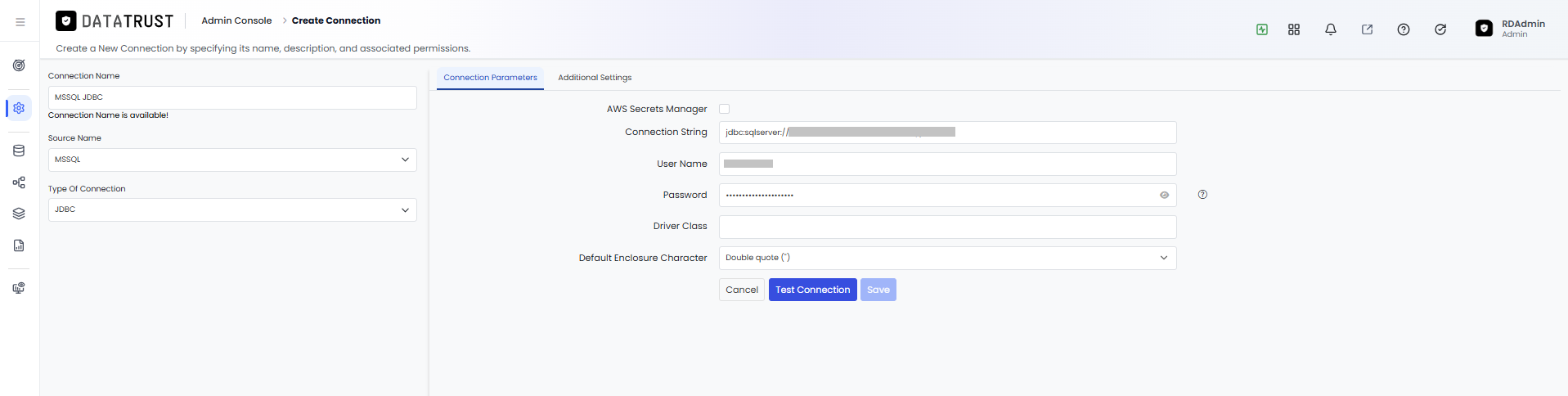The height and width of the screenshot is (396, 1568).
Task: Open the database icon in the sidebar
Action: point(19,151)
